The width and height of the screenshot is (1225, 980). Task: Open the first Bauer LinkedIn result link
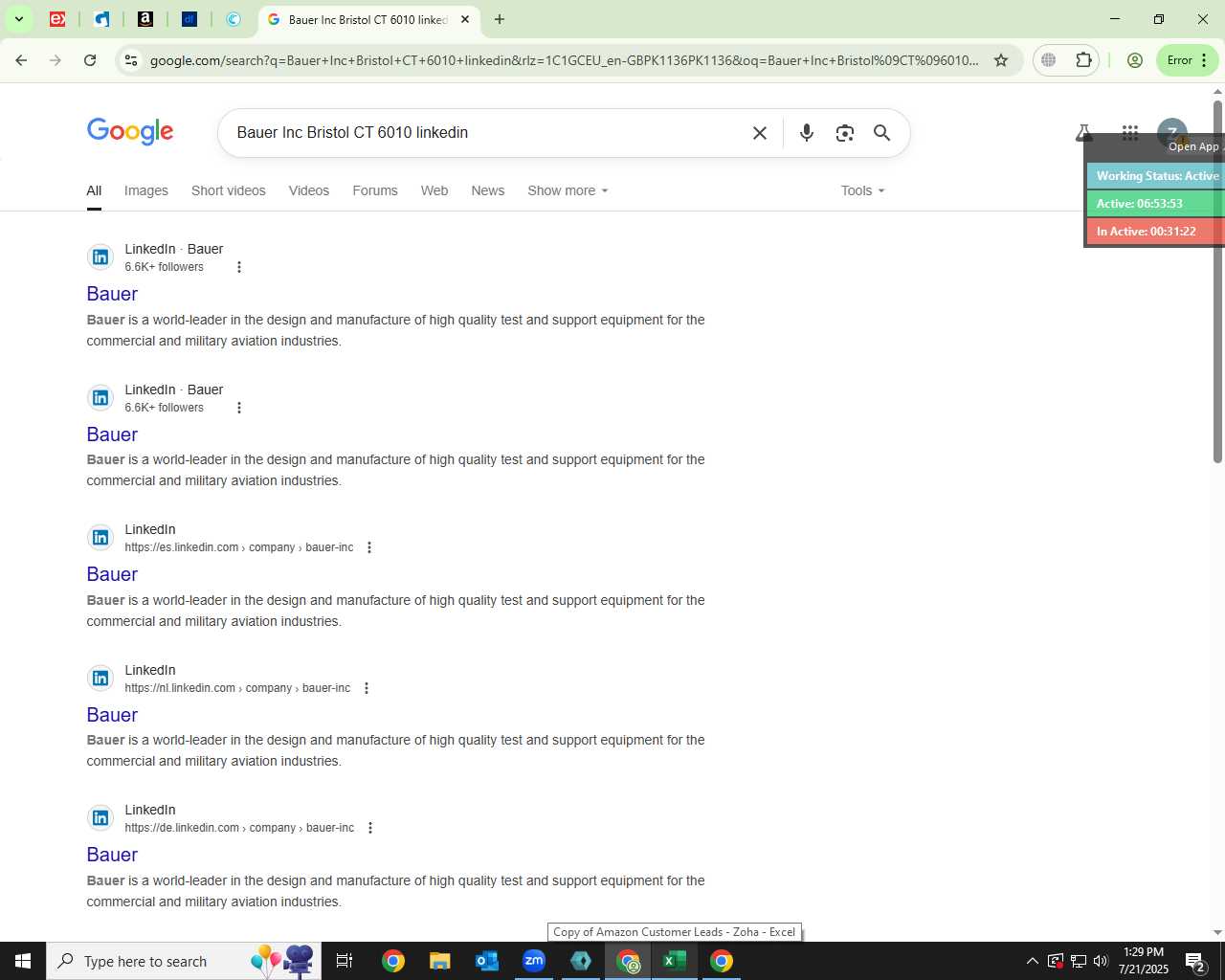pyautogui.click(x=112, y=294)
